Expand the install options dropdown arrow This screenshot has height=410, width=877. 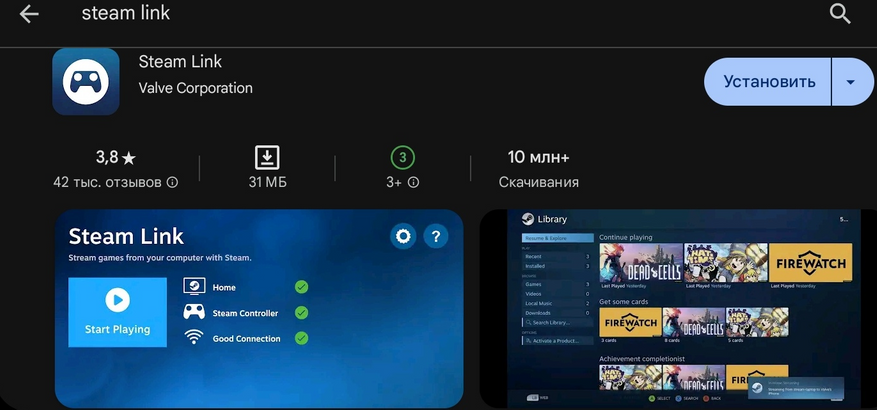[x=851, y=82]
